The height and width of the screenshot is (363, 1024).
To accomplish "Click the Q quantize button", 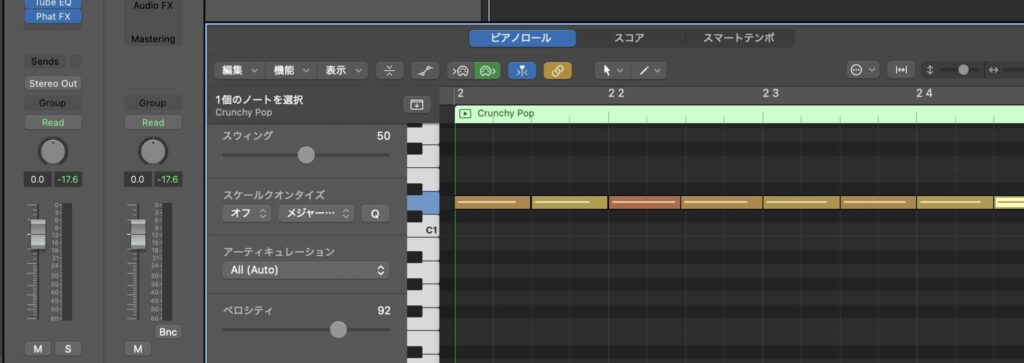I will click(x=375, y=213).
